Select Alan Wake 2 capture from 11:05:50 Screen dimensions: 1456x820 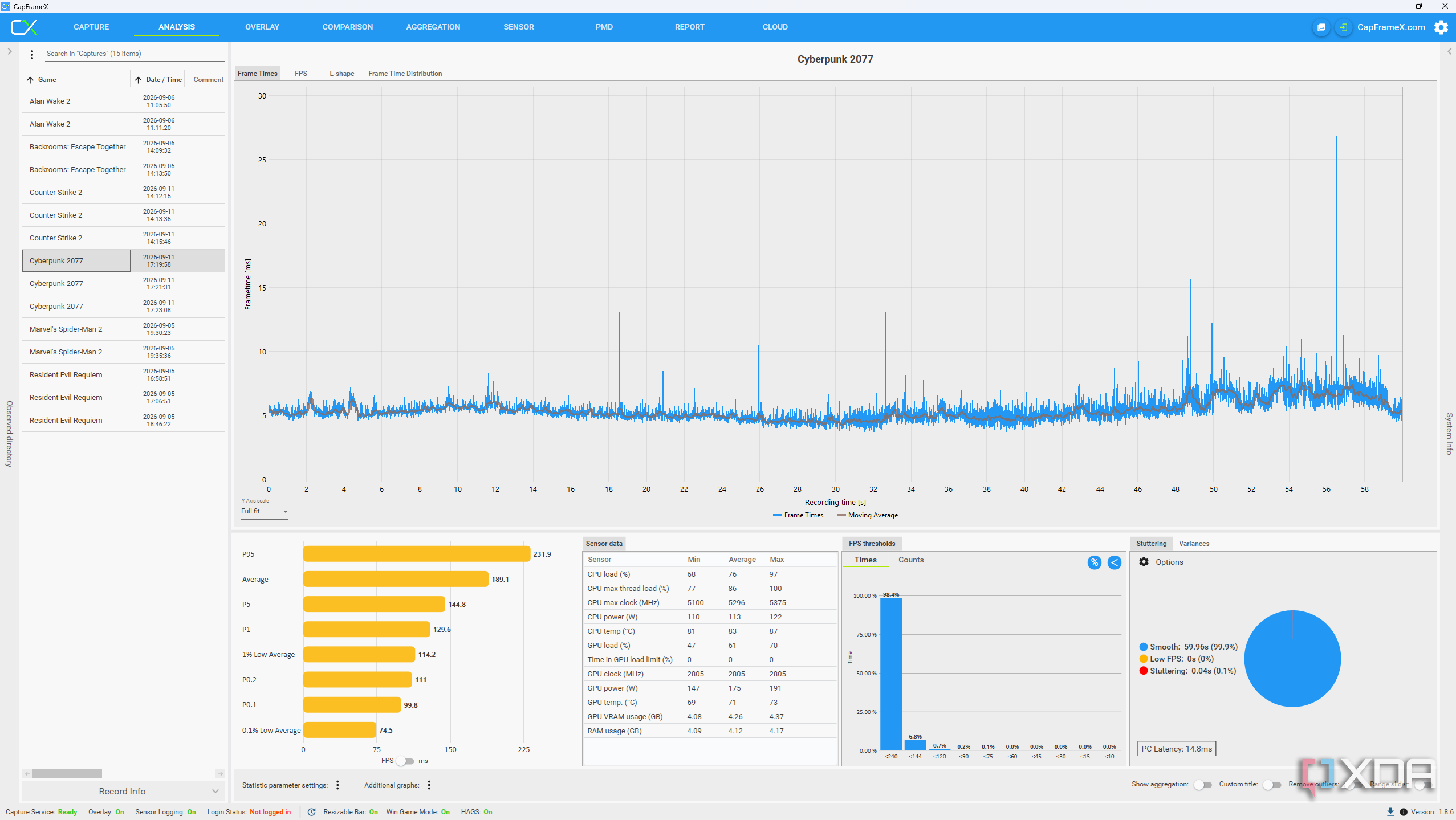[124, 101]
